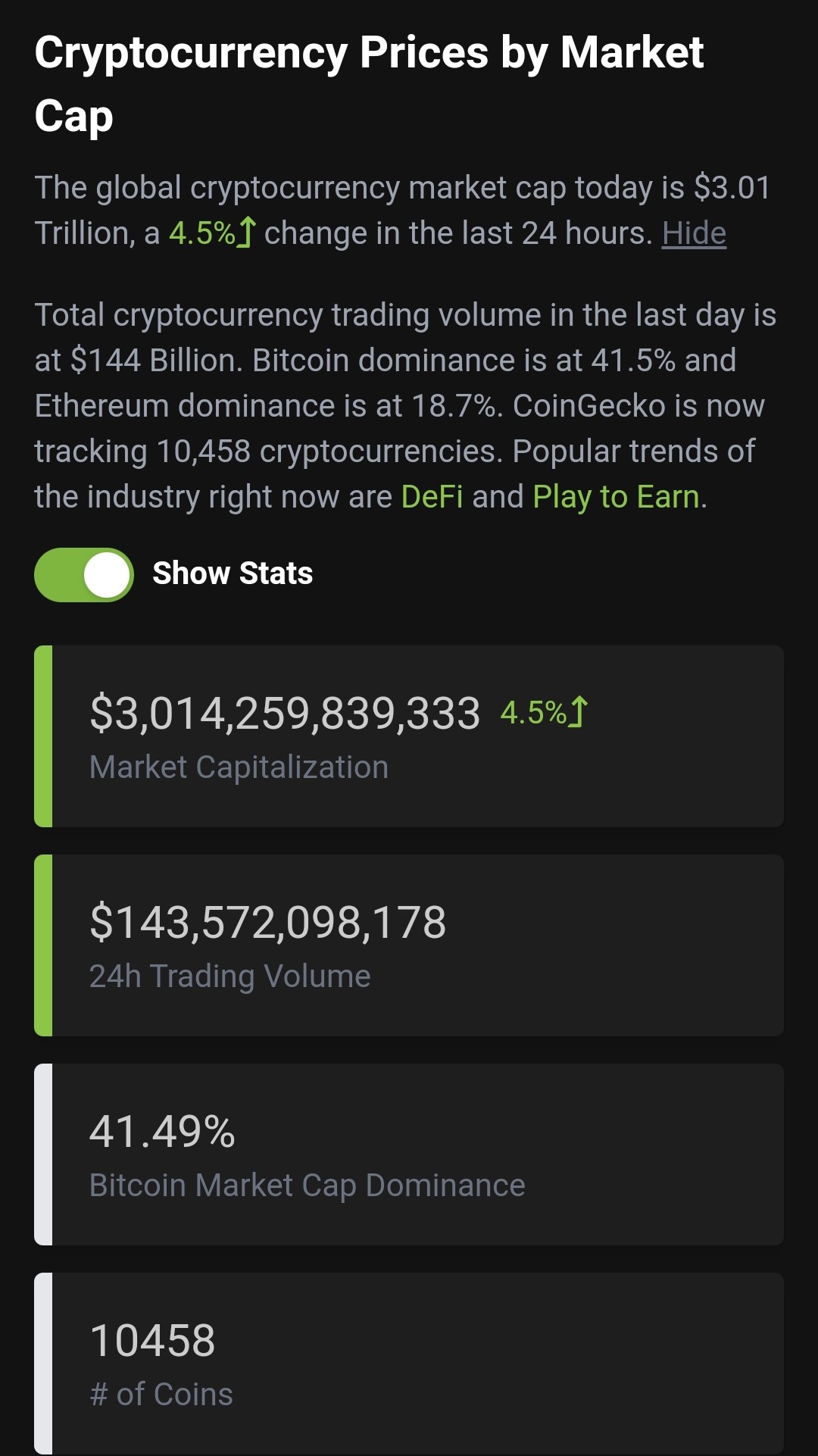
Task: Select the # of Coins card
Action: [409, 1364]
